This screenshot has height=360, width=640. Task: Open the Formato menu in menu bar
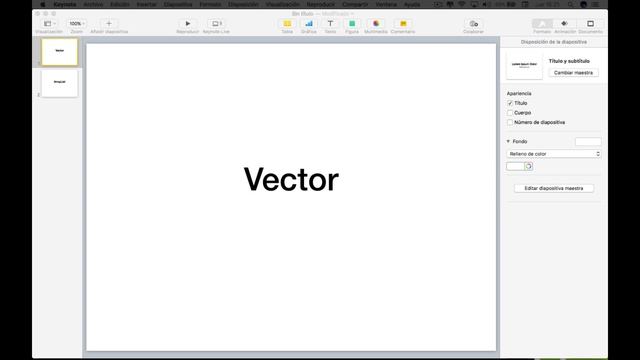pos(210,4)
